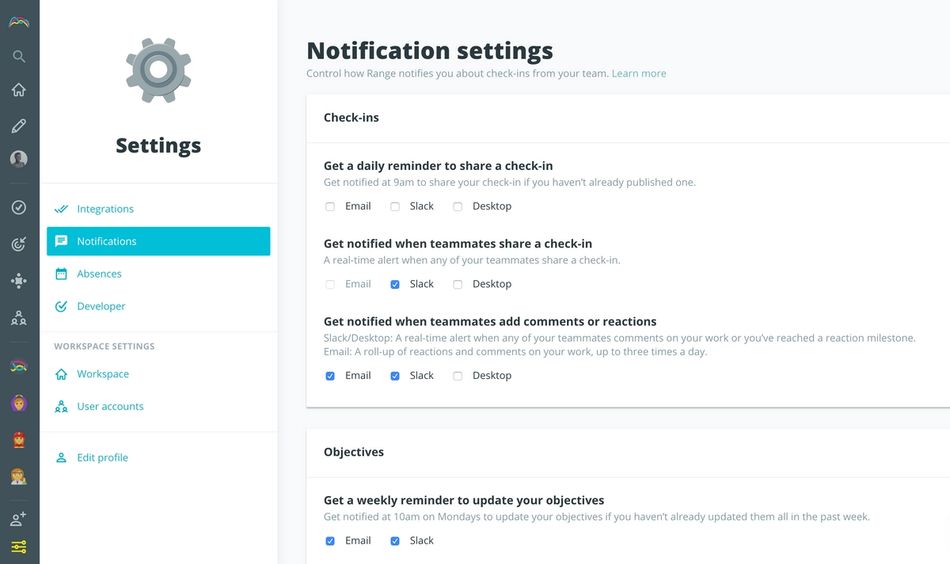Open the Integrations settings page
Image resolution: width=950 pixels, height=564 pixels.
point(105,209)
